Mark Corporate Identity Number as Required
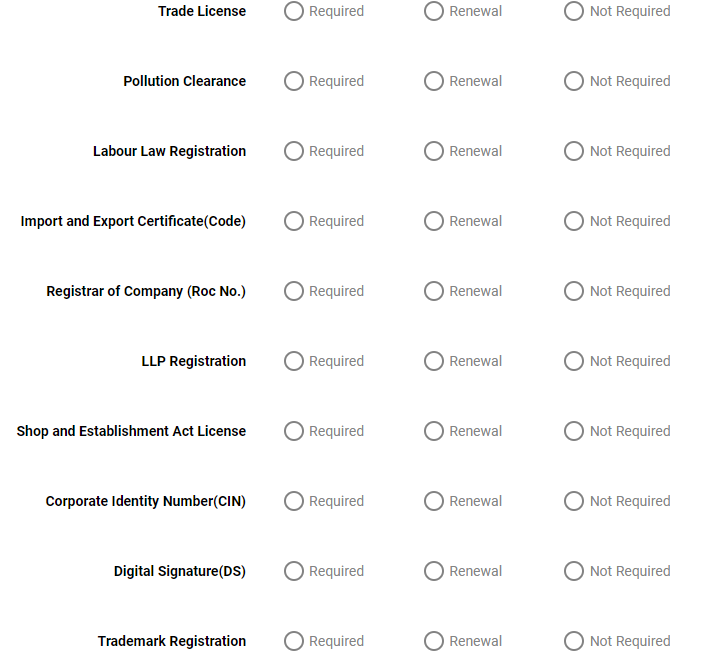 [294, 501]
